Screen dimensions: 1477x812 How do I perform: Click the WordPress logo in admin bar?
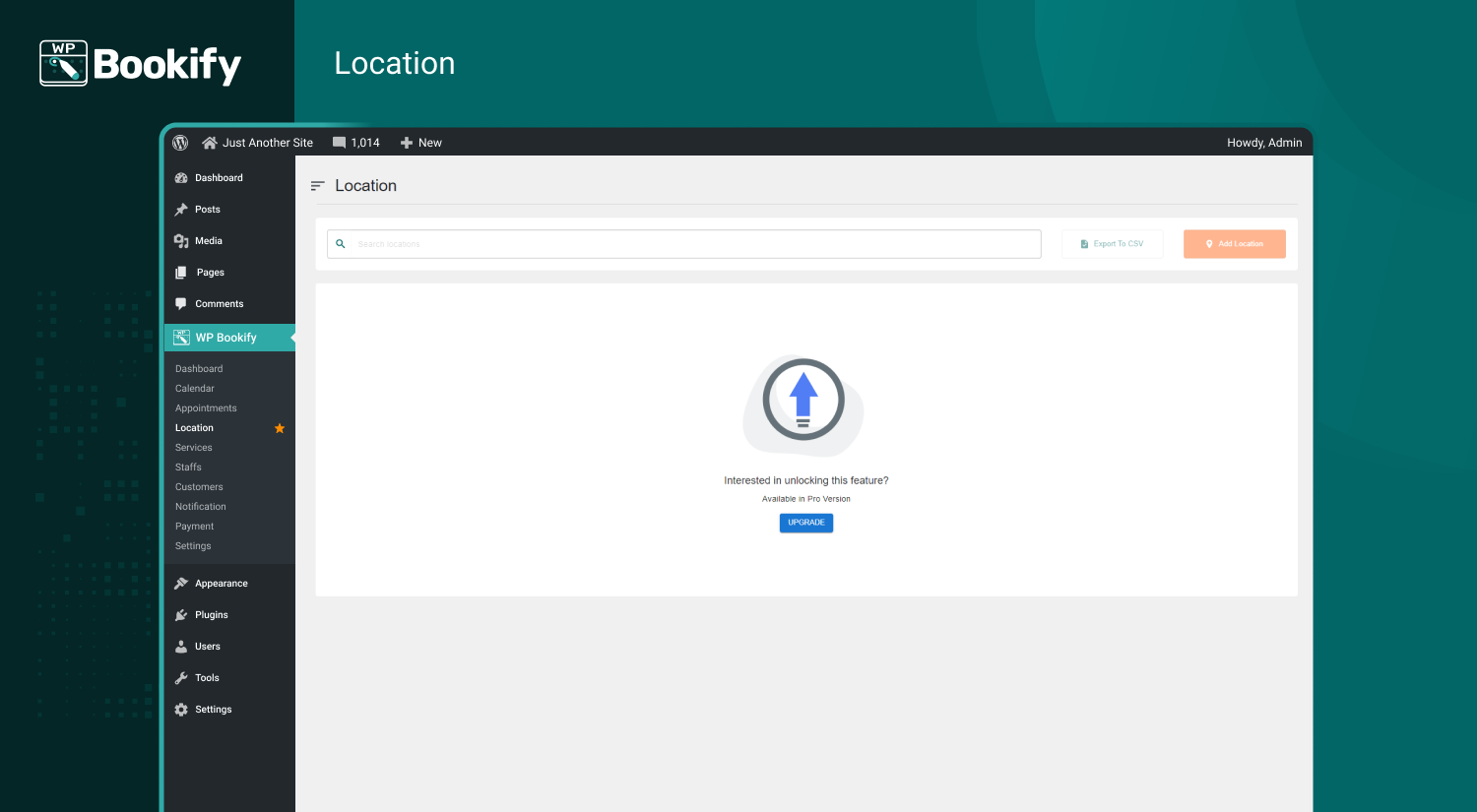pos(180,142)
